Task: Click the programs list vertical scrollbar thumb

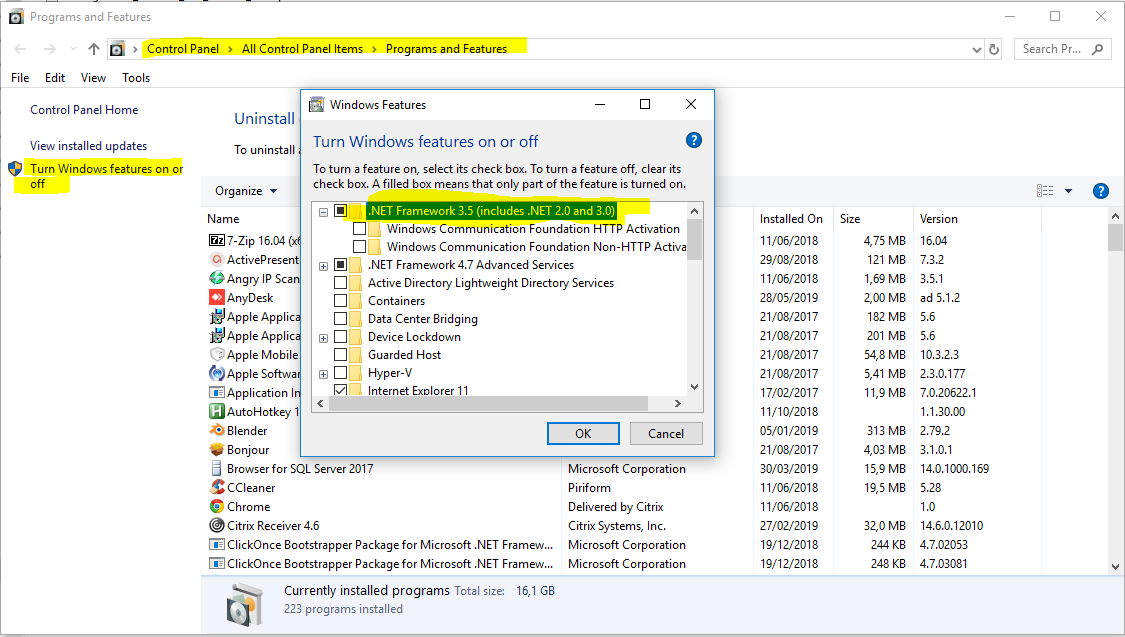Action: point(1115,237)
